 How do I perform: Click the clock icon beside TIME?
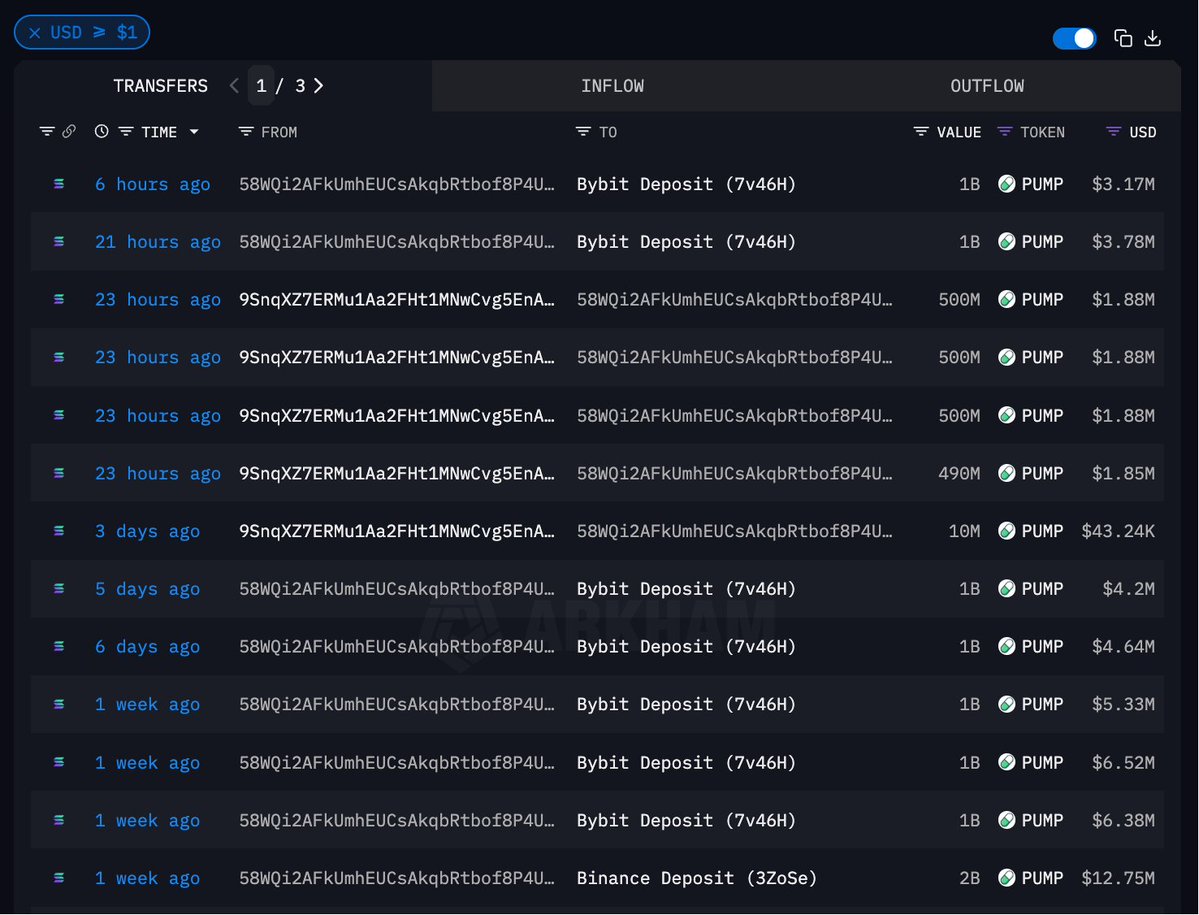[x=101, y=131]
